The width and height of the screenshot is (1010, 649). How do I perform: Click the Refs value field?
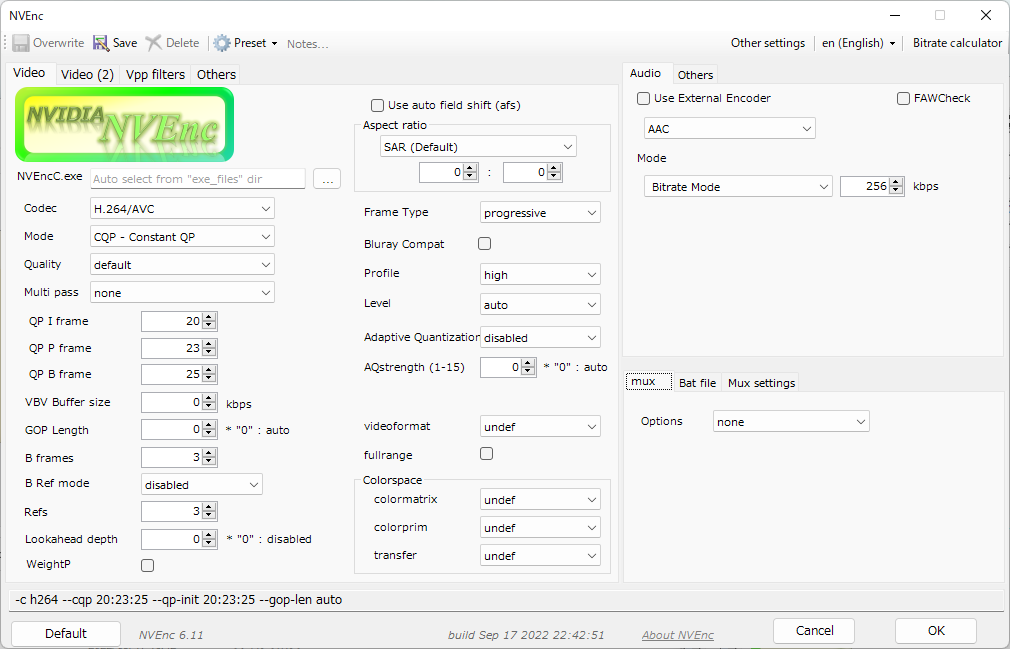pyautogui.click(x=172, y=512)
